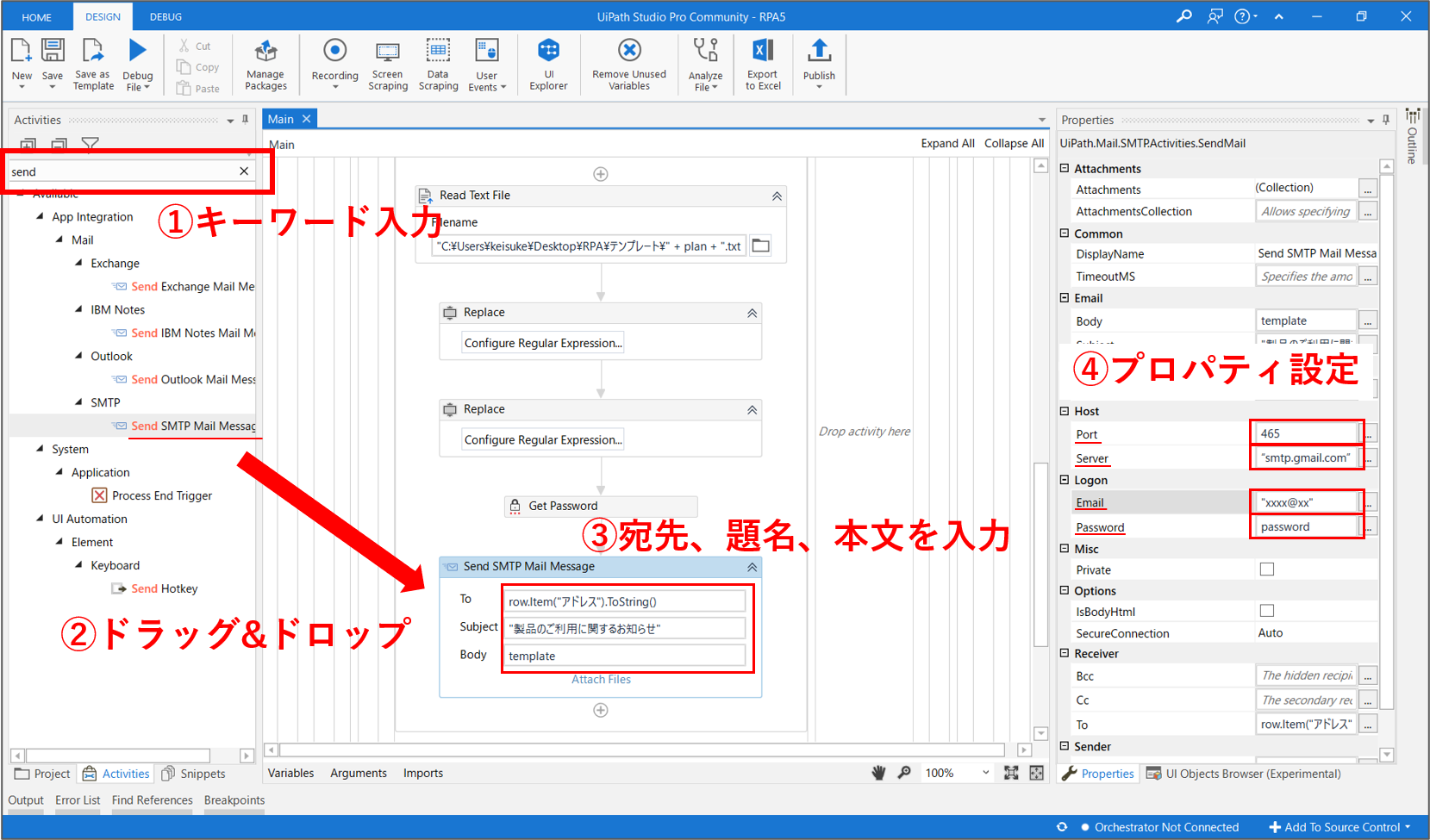Switch to the DEBUG ribbon tab
The width and height of the screenshot is (1430, 840).
coord(165,16)
